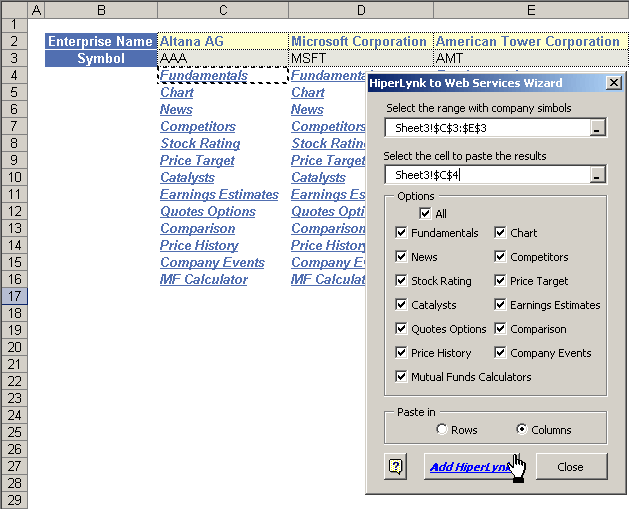The image size is (629, 509).
Task: Select column A header
Action: click(36, 10)
